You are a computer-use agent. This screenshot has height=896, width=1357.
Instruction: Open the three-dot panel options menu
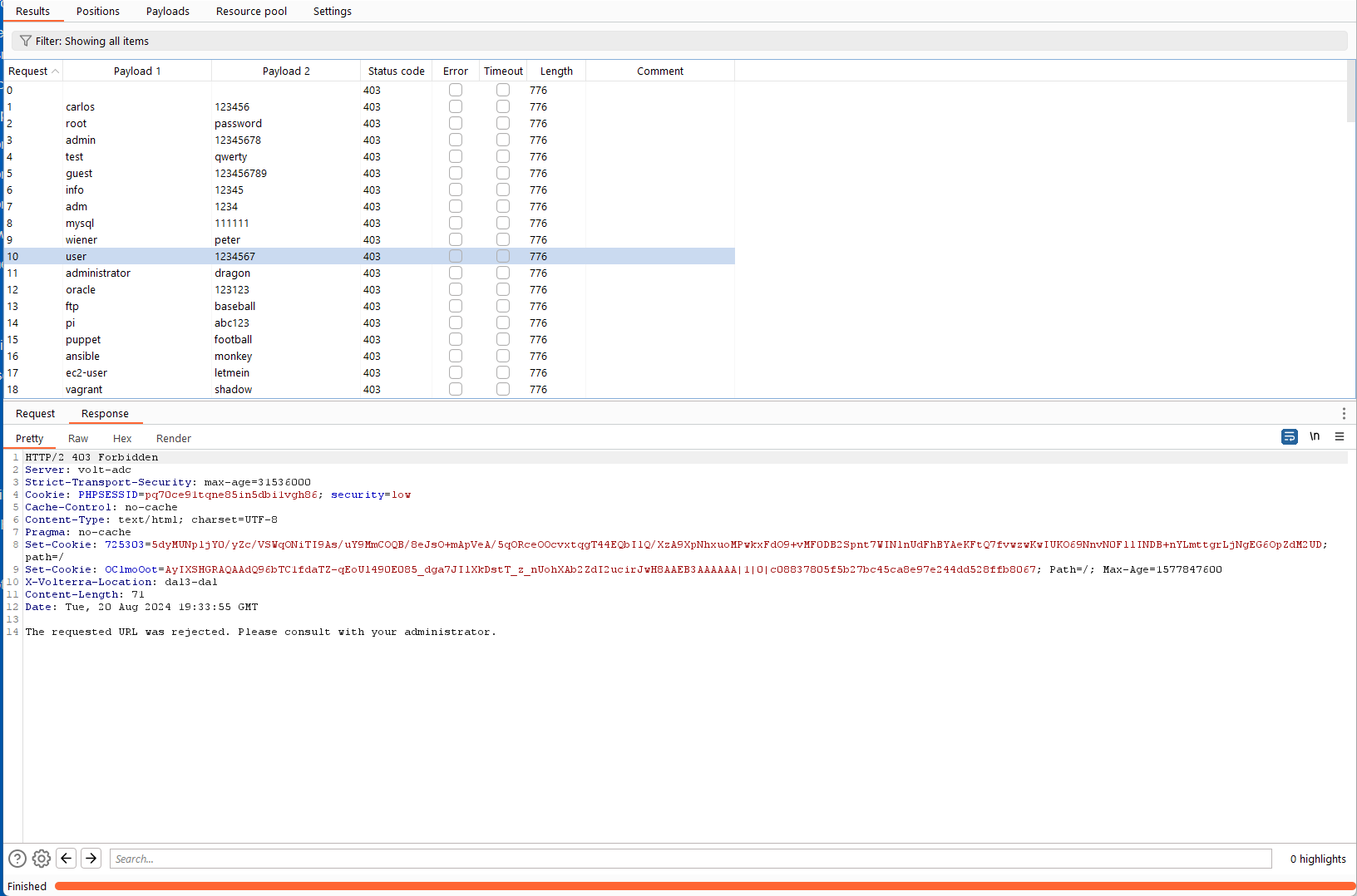[1344, 412]
